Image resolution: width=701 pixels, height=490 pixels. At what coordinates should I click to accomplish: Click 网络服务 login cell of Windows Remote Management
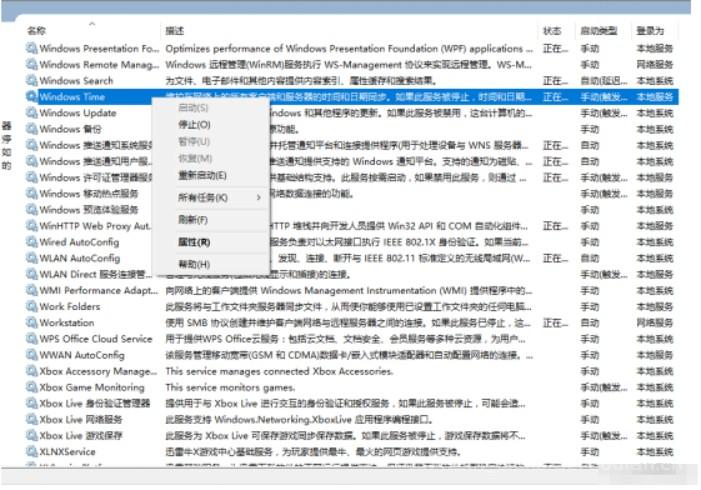tap(655, 64)
